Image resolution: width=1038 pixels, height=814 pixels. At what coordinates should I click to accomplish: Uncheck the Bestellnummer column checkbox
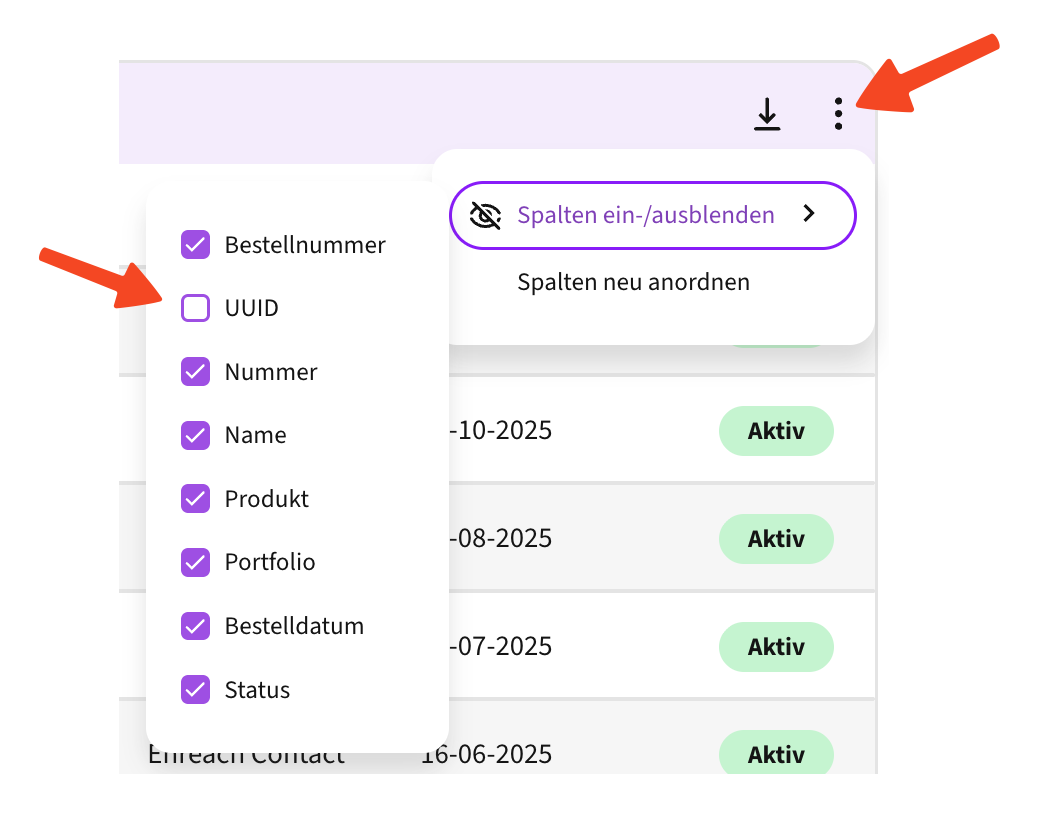[195, 245]
